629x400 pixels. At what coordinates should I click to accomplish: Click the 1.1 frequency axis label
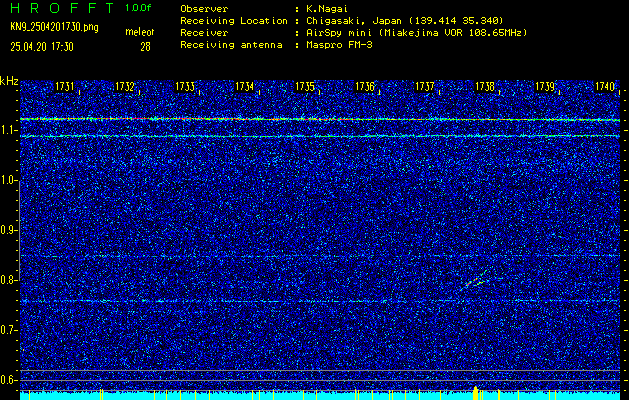click(8, 130)
